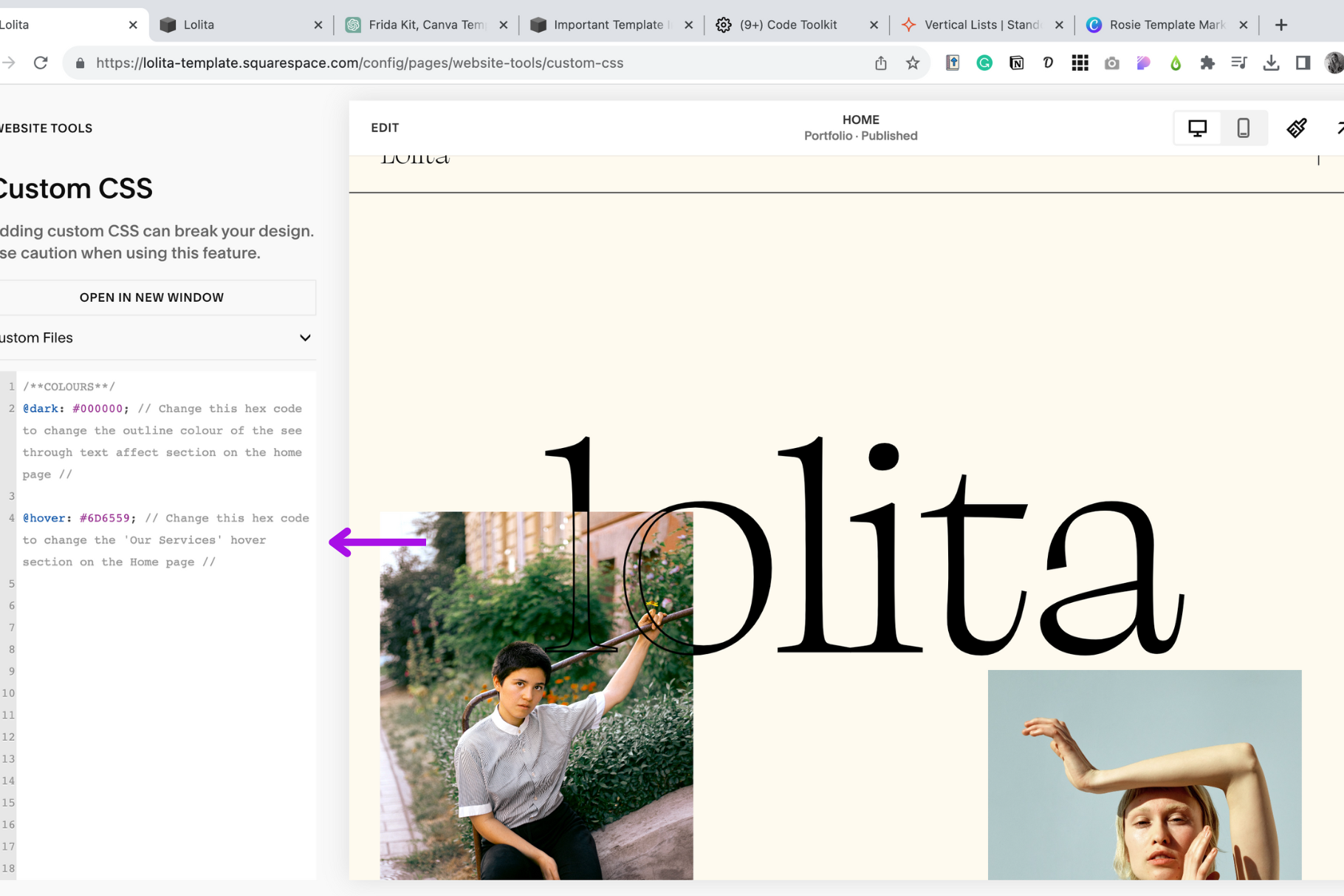Open the Grammarly extension icon
This screenshot has width=1344, height=896.
(984, 63)
